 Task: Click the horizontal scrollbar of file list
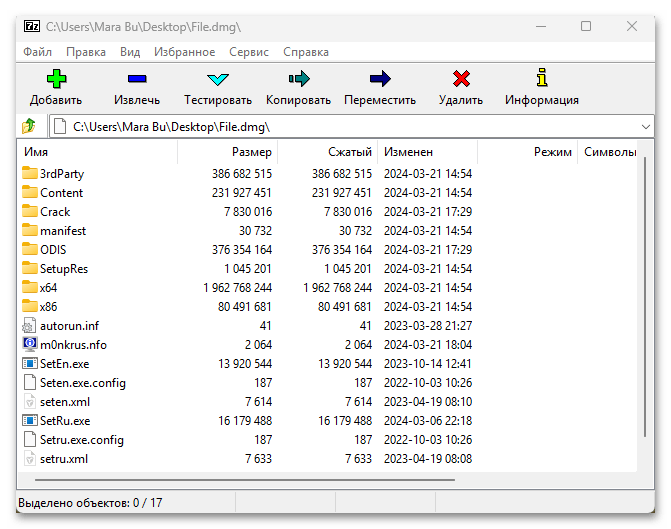[245, 480]
